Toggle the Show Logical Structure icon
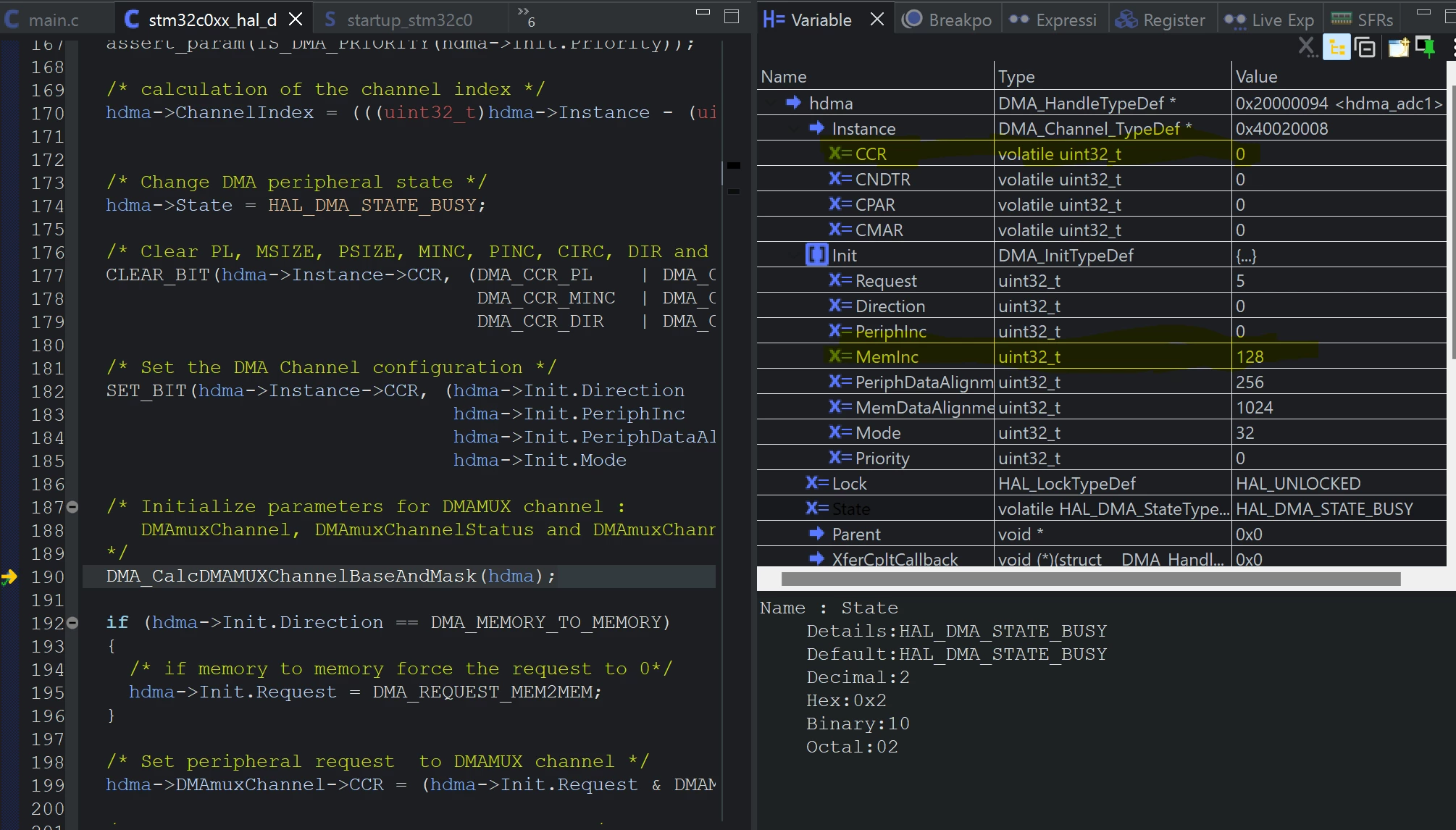Image resolution: width=1456 pixels, height=830 pixels. pyautogui.click(x=1336, y=48)
